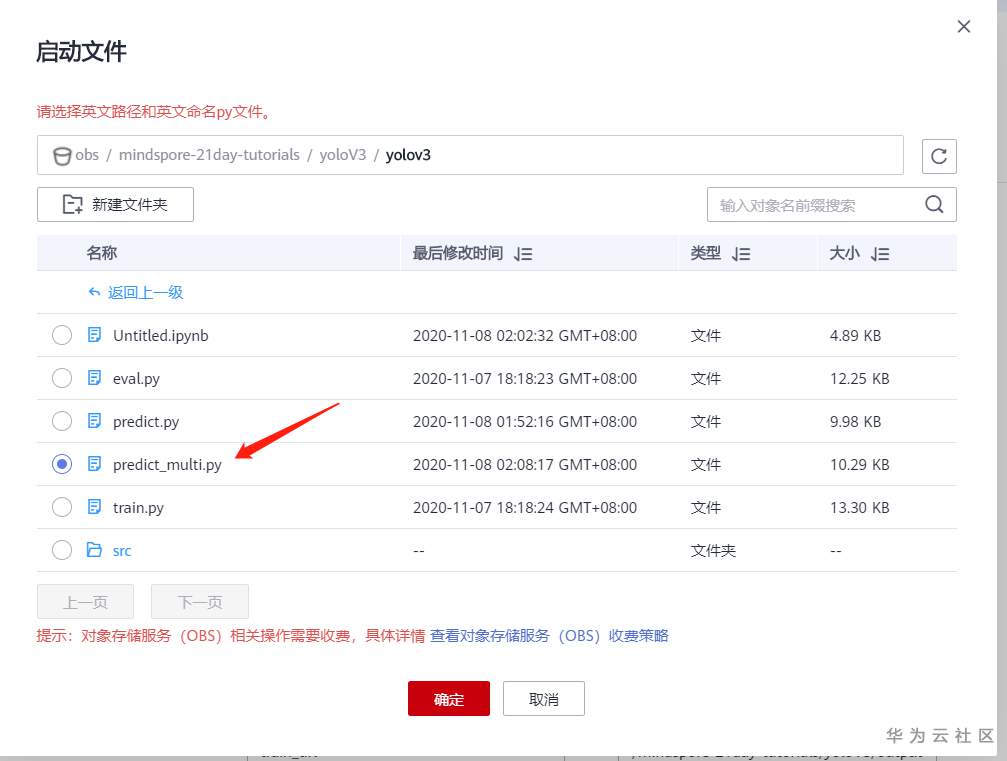Screen dimensions: 1007x761
Task: Click the 类型 column header text
Action: [x=706, y=253]
